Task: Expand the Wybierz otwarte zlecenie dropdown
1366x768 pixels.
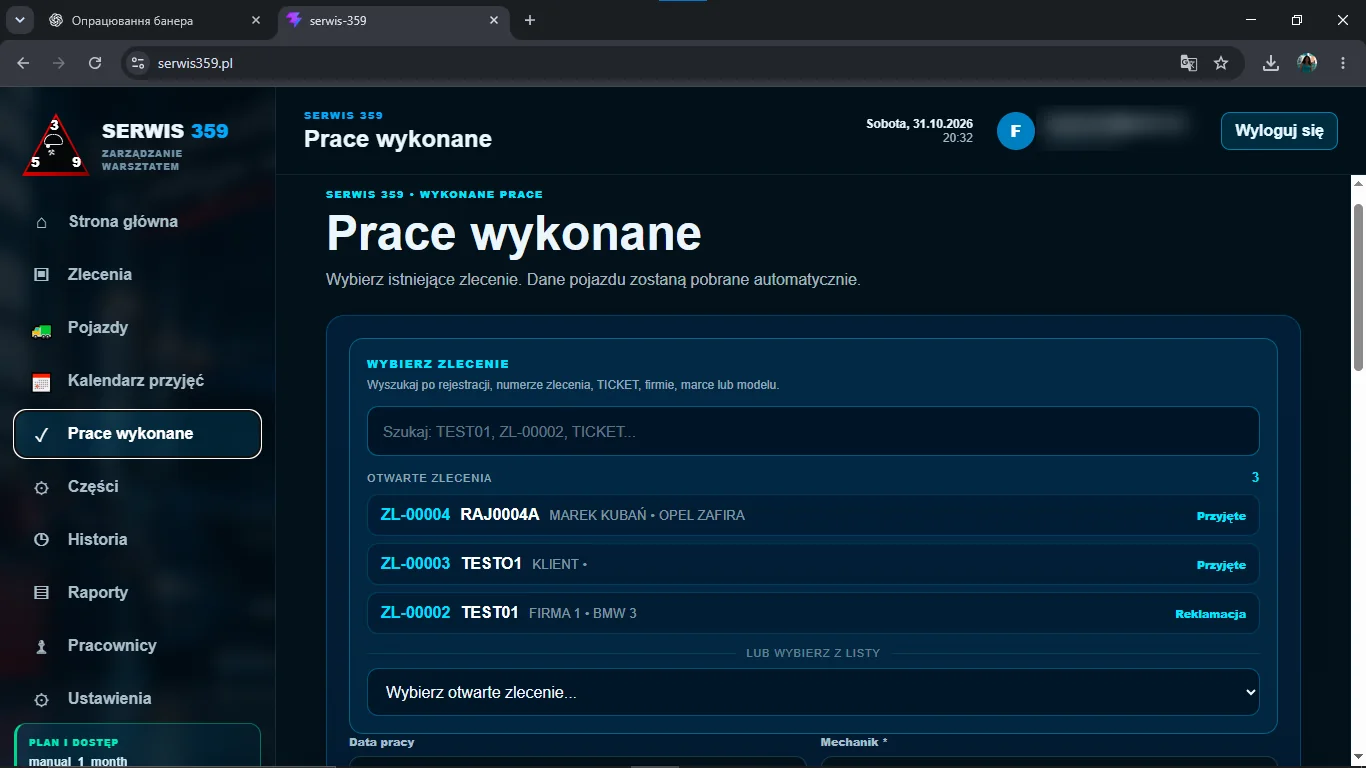Action: [813, 692]
